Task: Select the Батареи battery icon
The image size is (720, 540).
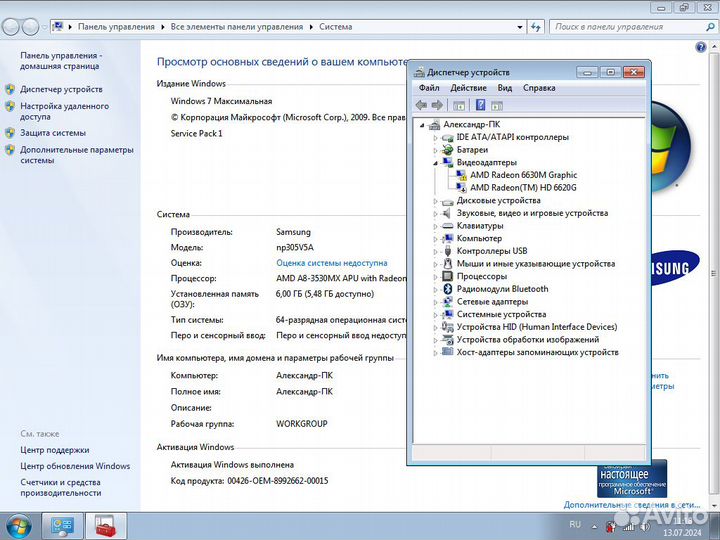Action: click(447, 150)
